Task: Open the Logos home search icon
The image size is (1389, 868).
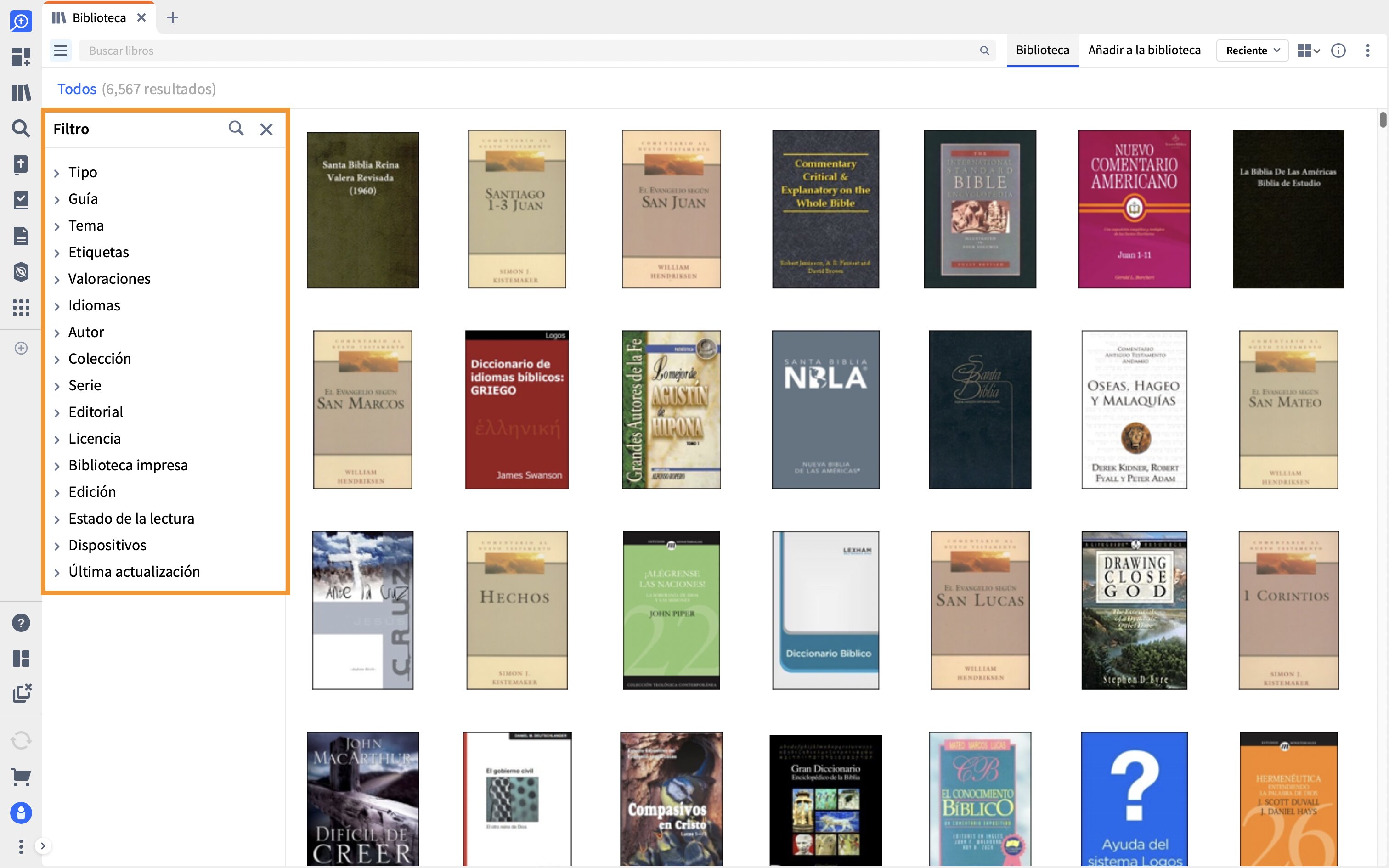Action: [21, 21]
